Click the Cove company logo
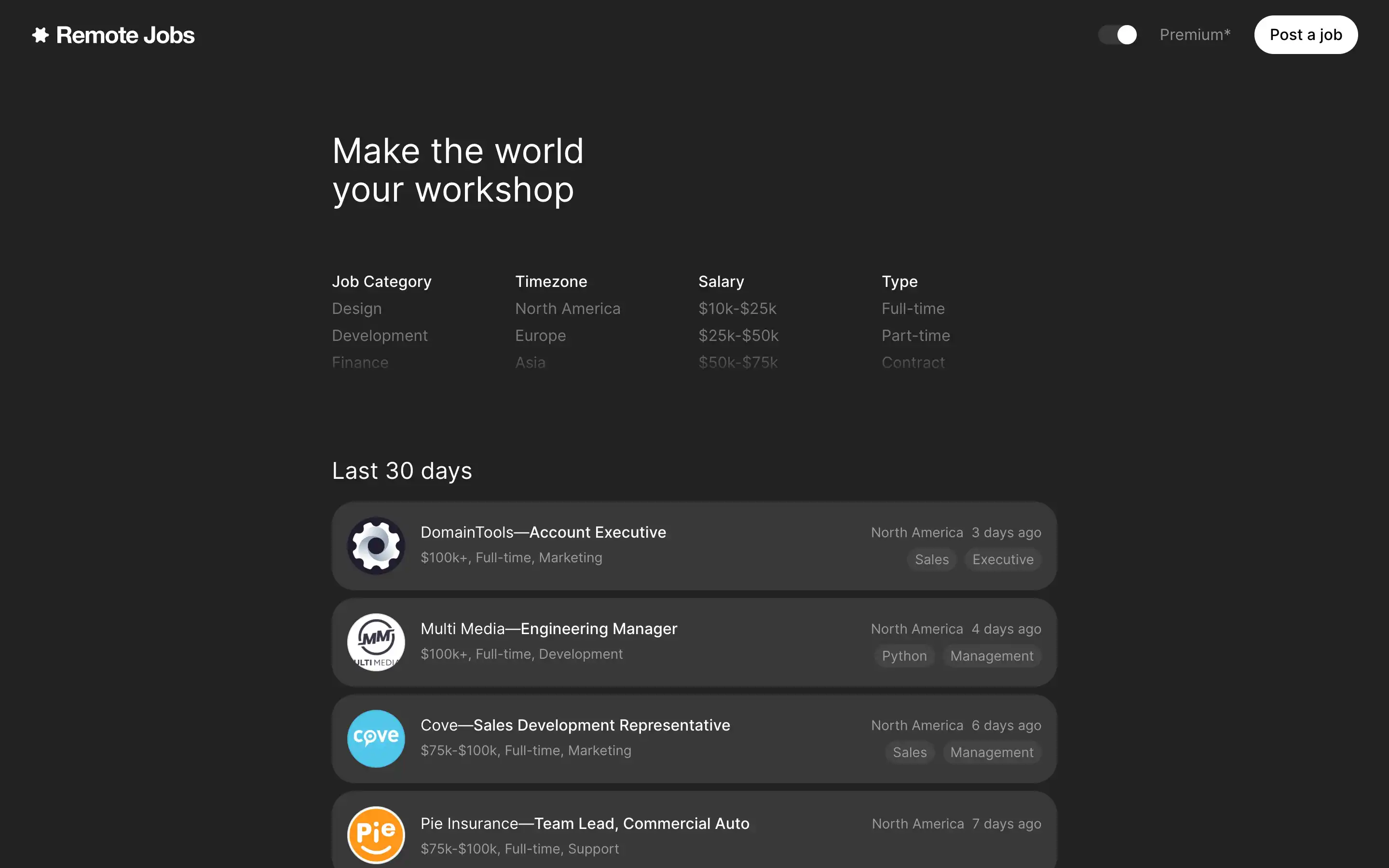This screenshot has width=1389, height=868. [376, 739]
